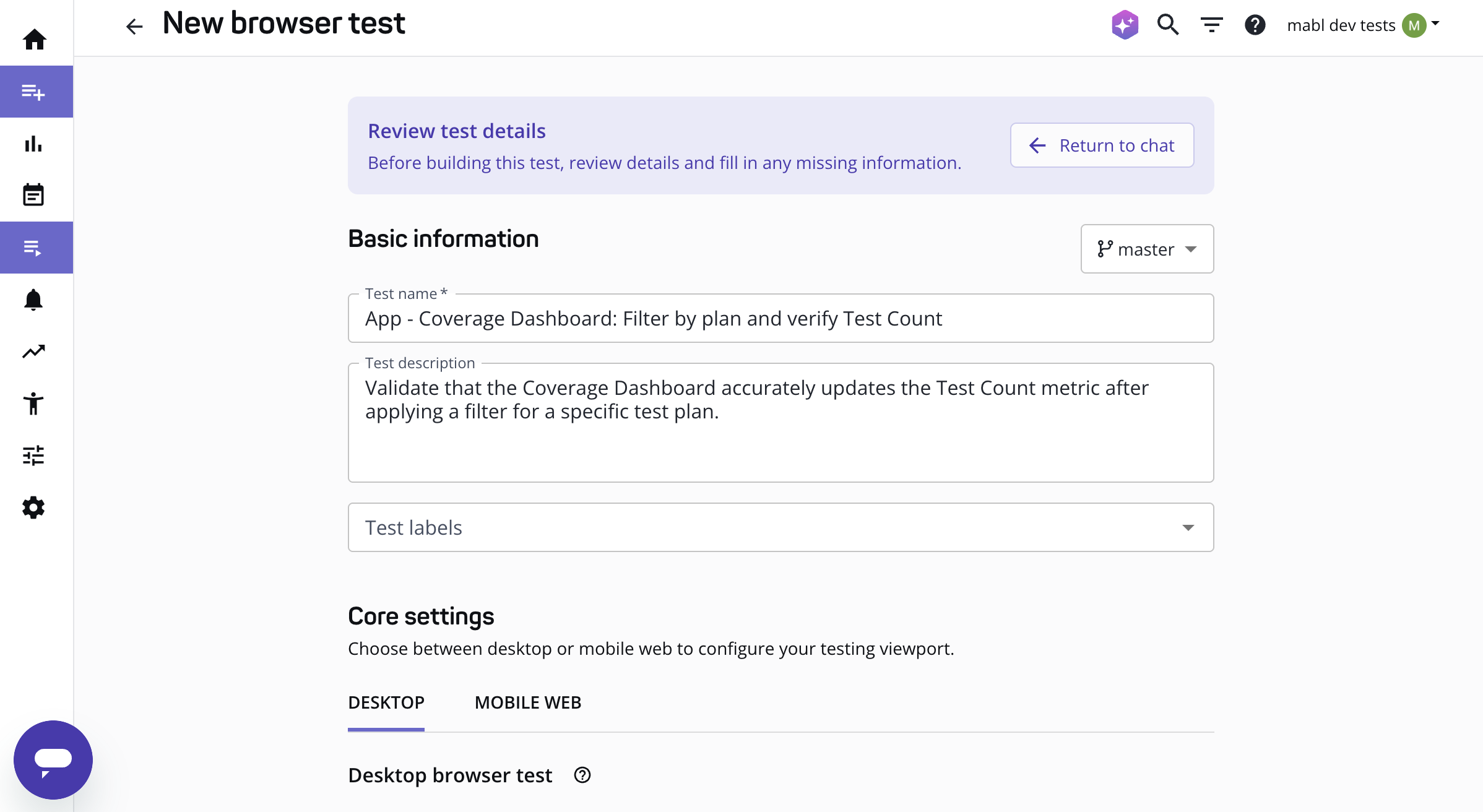Image resolution: width=1483 pixels, height=812 pixels.
Task: Select the Schedule calendar icon in the sidebar
Action: 34,194
